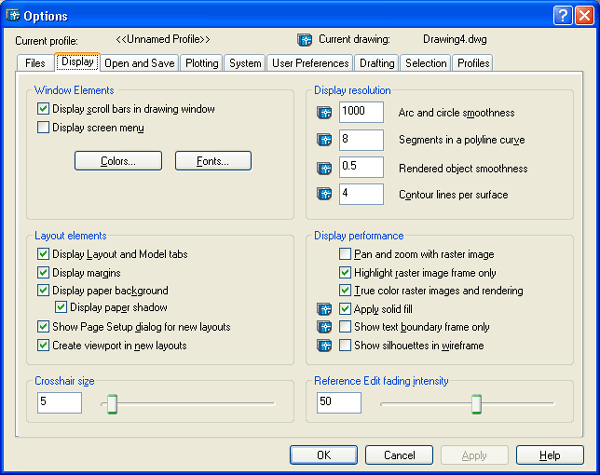The image size is (600, 475).
Task: Click the Crosshair size slider handle
Action: 112,403
